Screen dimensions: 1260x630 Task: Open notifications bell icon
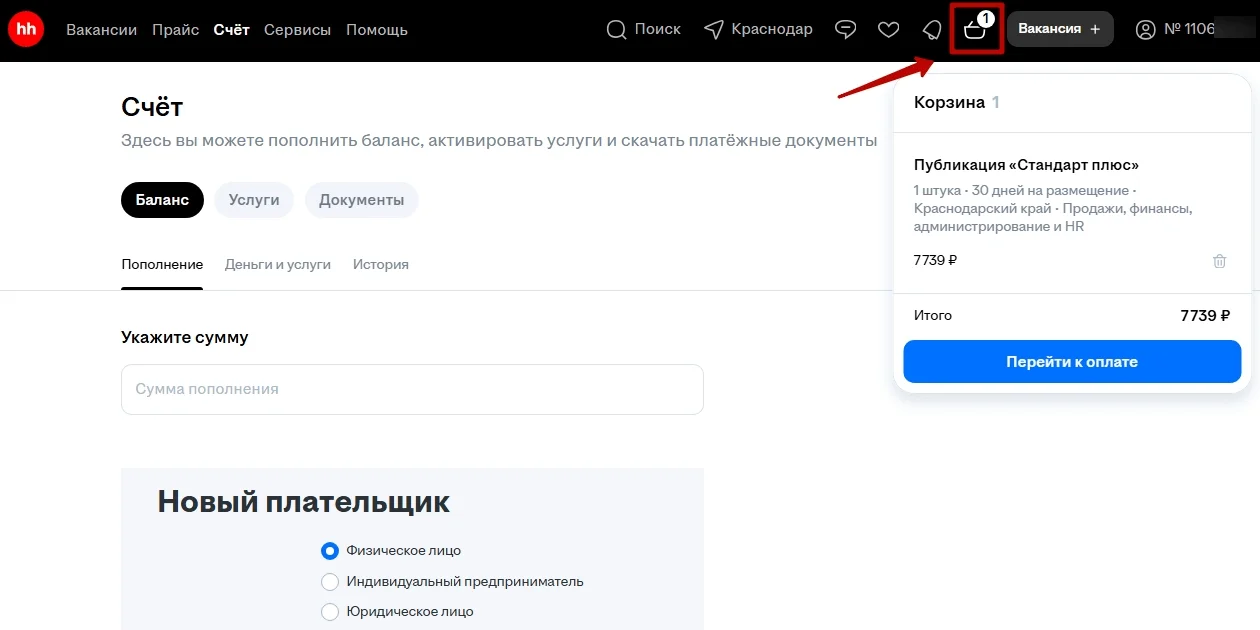pos(932,30)
